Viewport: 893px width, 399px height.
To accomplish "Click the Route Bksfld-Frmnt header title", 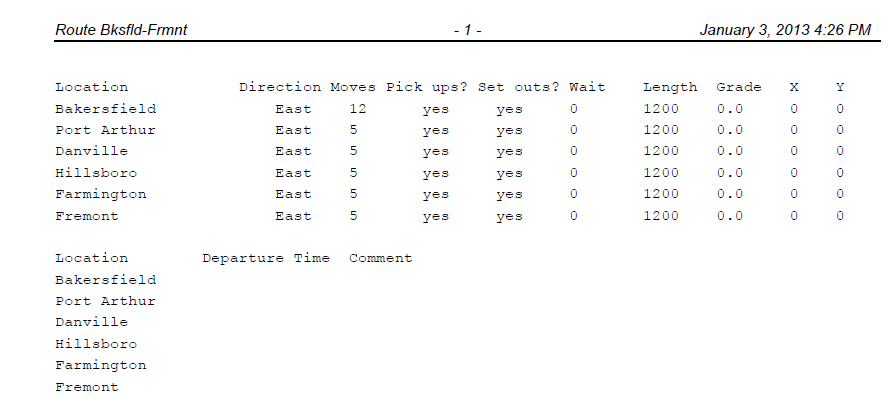I will (121, 30).
